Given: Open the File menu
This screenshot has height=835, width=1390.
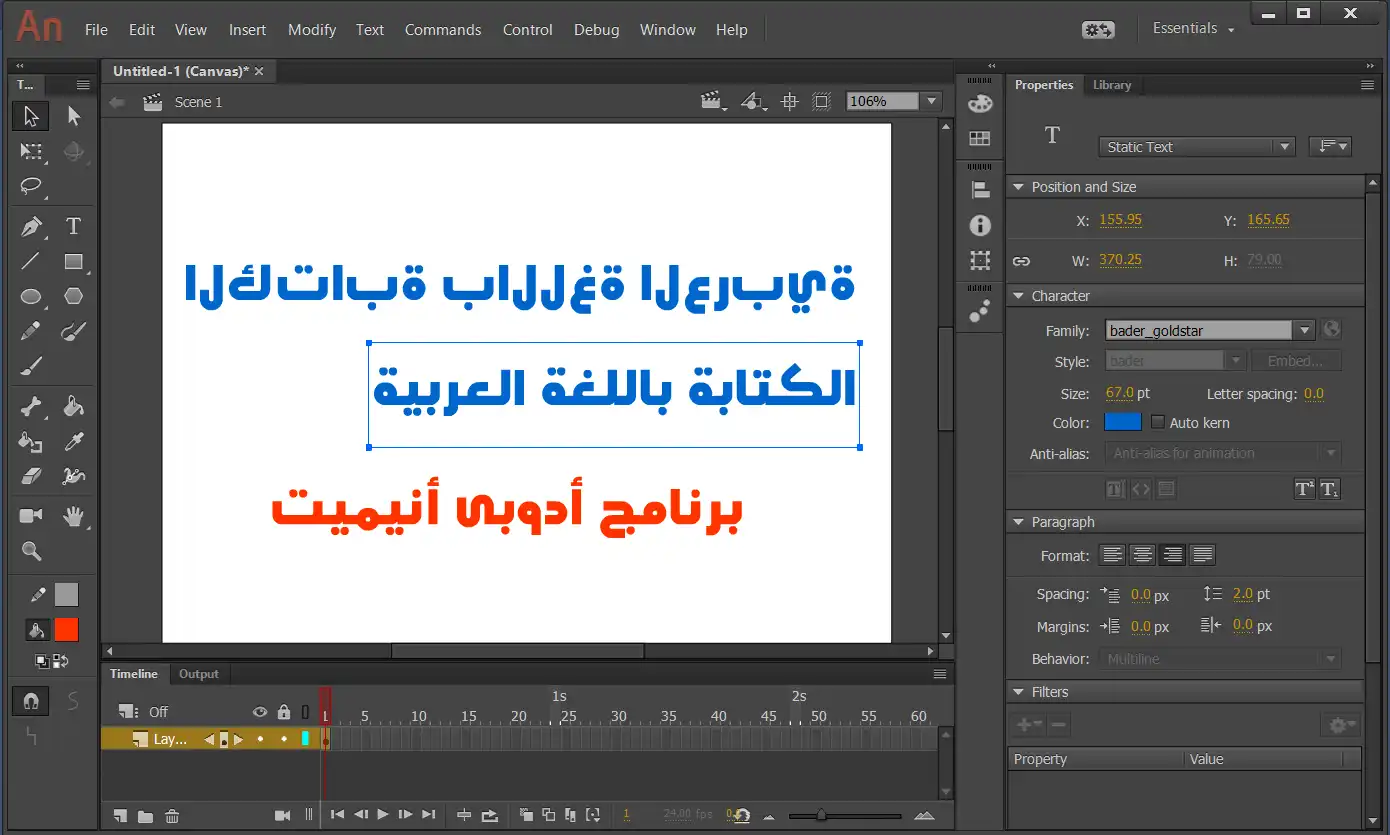Looking at the screenshot, I should [96, 30].
